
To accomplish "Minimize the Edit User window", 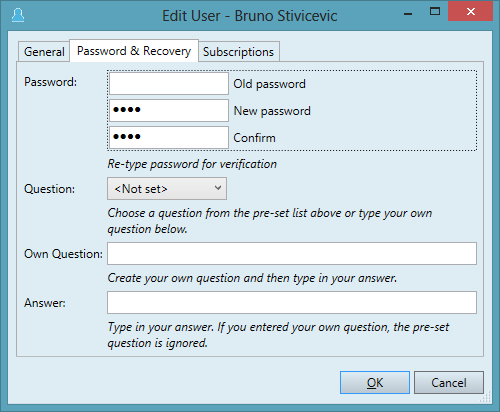I will (x=408, y=13).
